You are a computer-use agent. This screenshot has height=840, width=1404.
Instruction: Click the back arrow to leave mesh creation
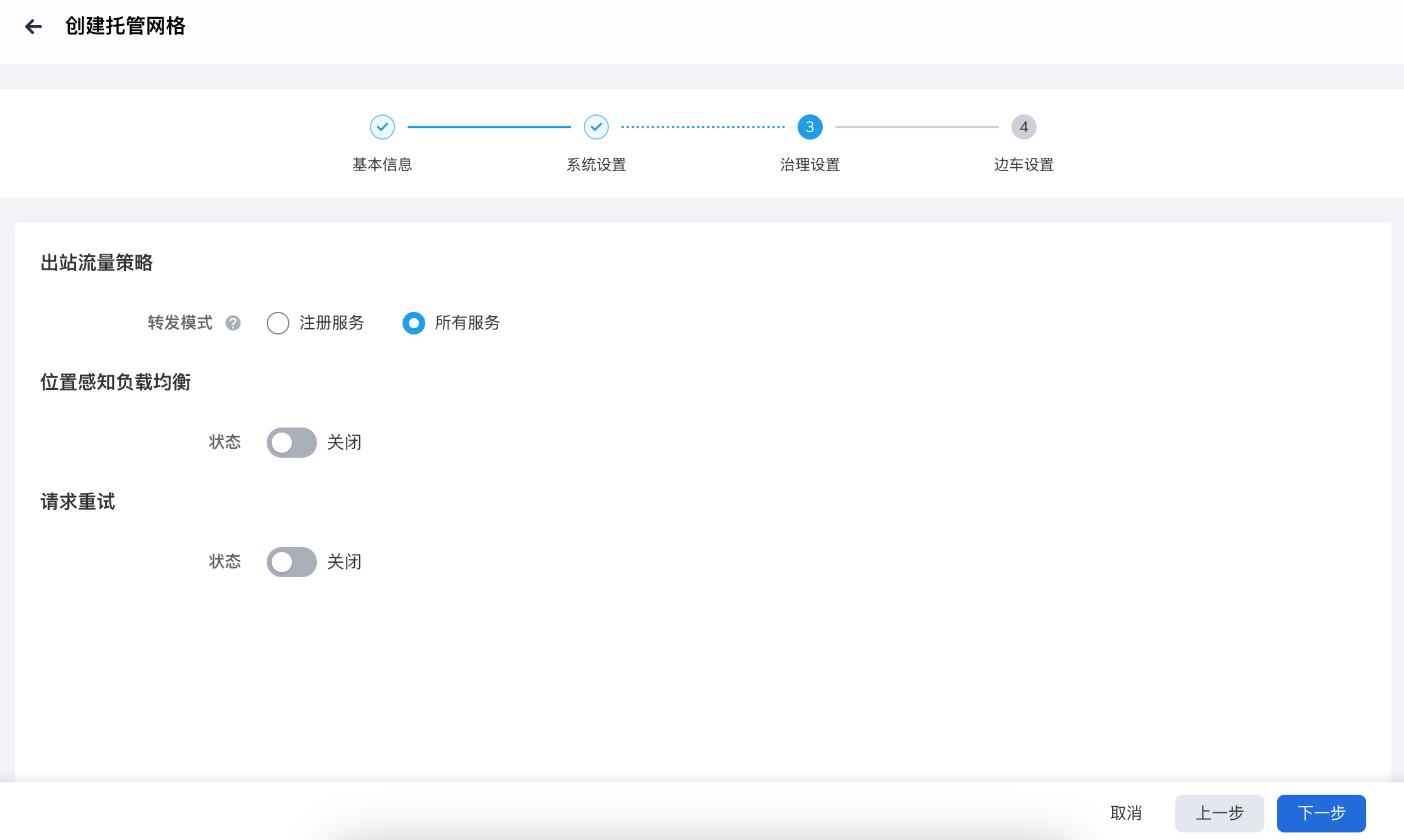35,26
